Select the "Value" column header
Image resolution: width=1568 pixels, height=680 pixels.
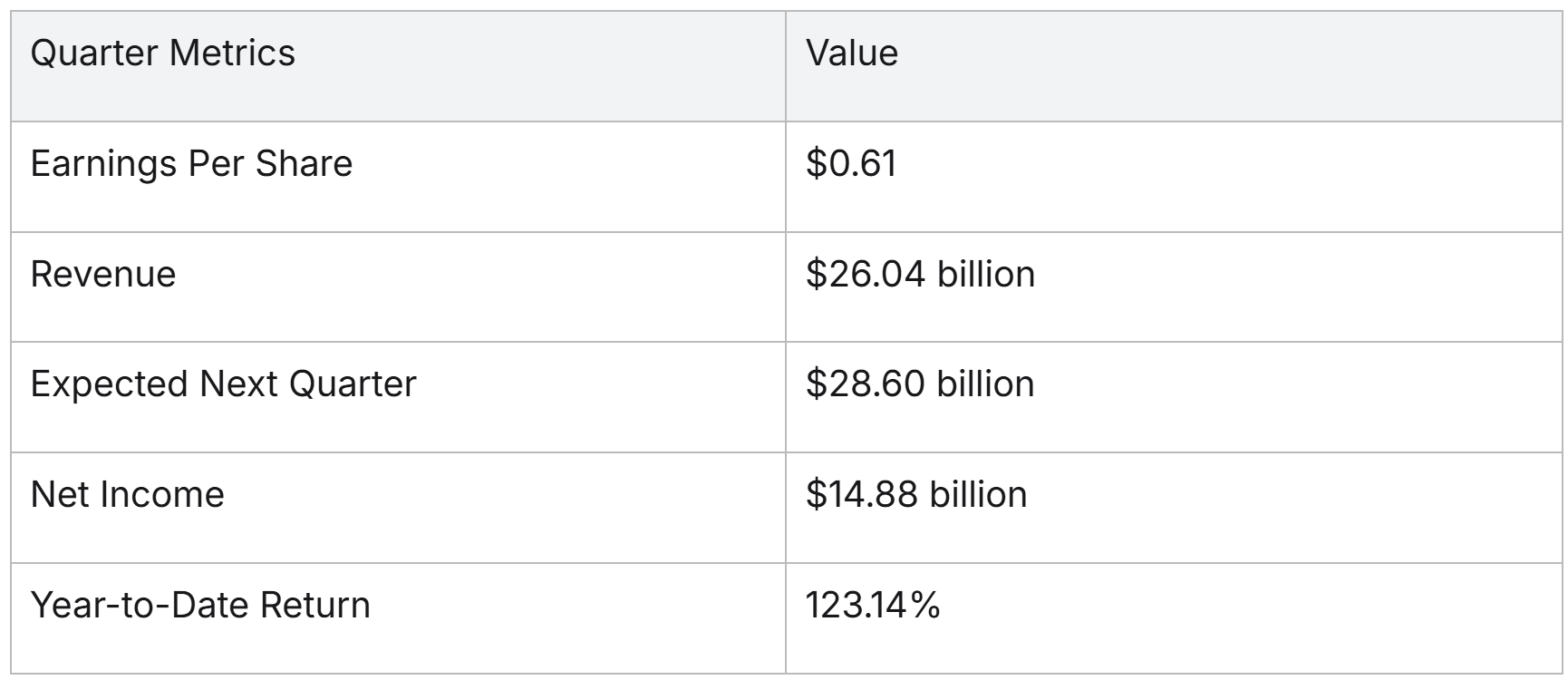852,53
